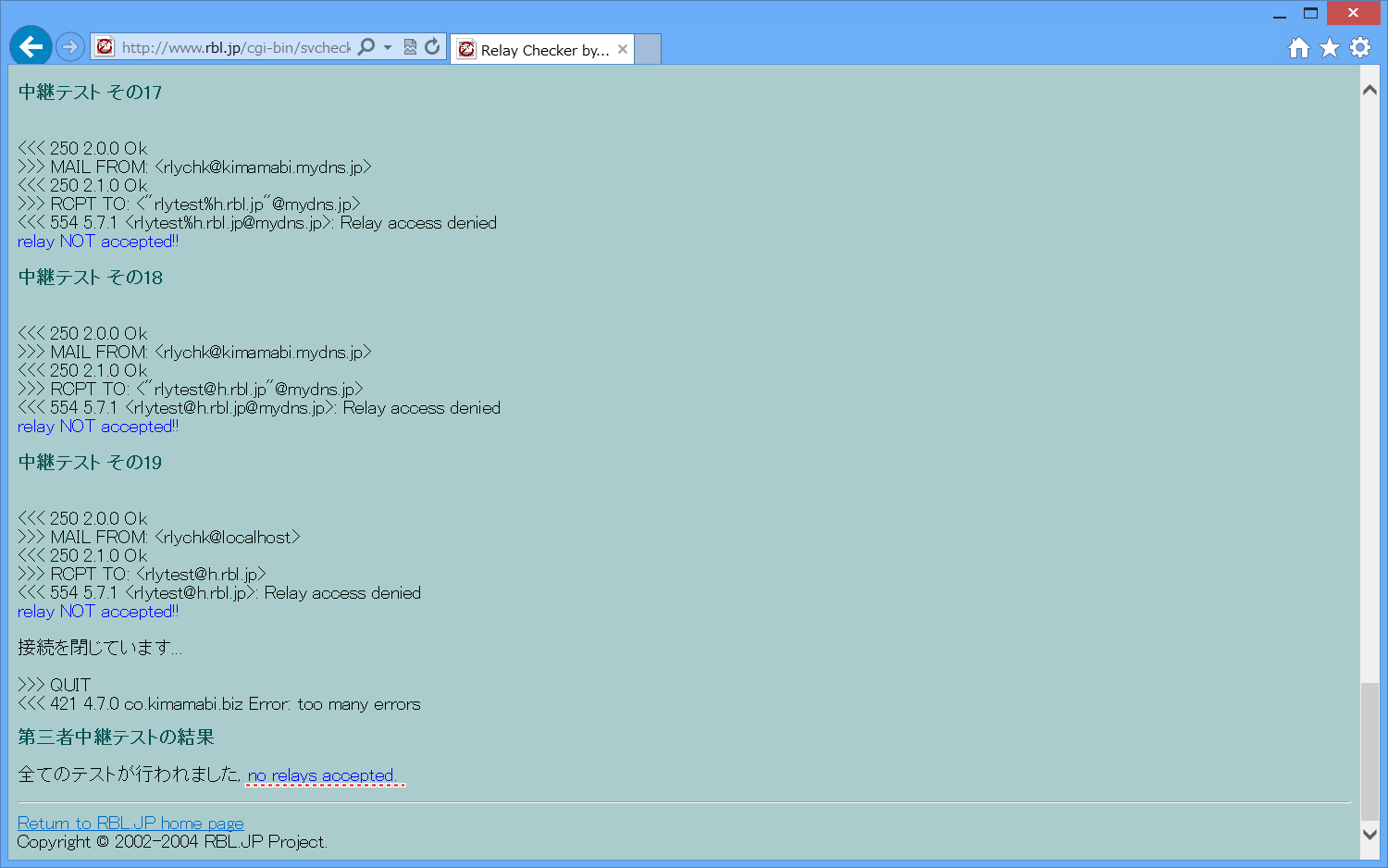Open Favorites with the star icon
This screenshot has width=1388, height=868.
click(1330, 48)
